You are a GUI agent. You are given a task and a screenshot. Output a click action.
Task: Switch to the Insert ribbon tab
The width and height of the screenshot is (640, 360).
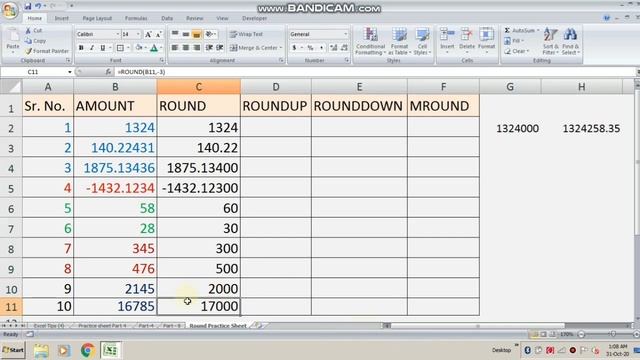coord(62,18)
